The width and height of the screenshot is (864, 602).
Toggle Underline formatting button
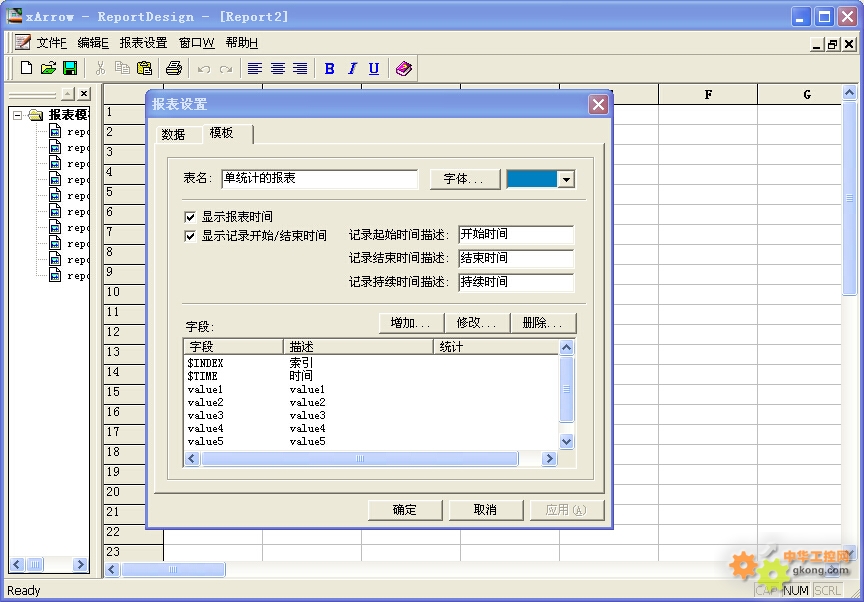point(374,68)
